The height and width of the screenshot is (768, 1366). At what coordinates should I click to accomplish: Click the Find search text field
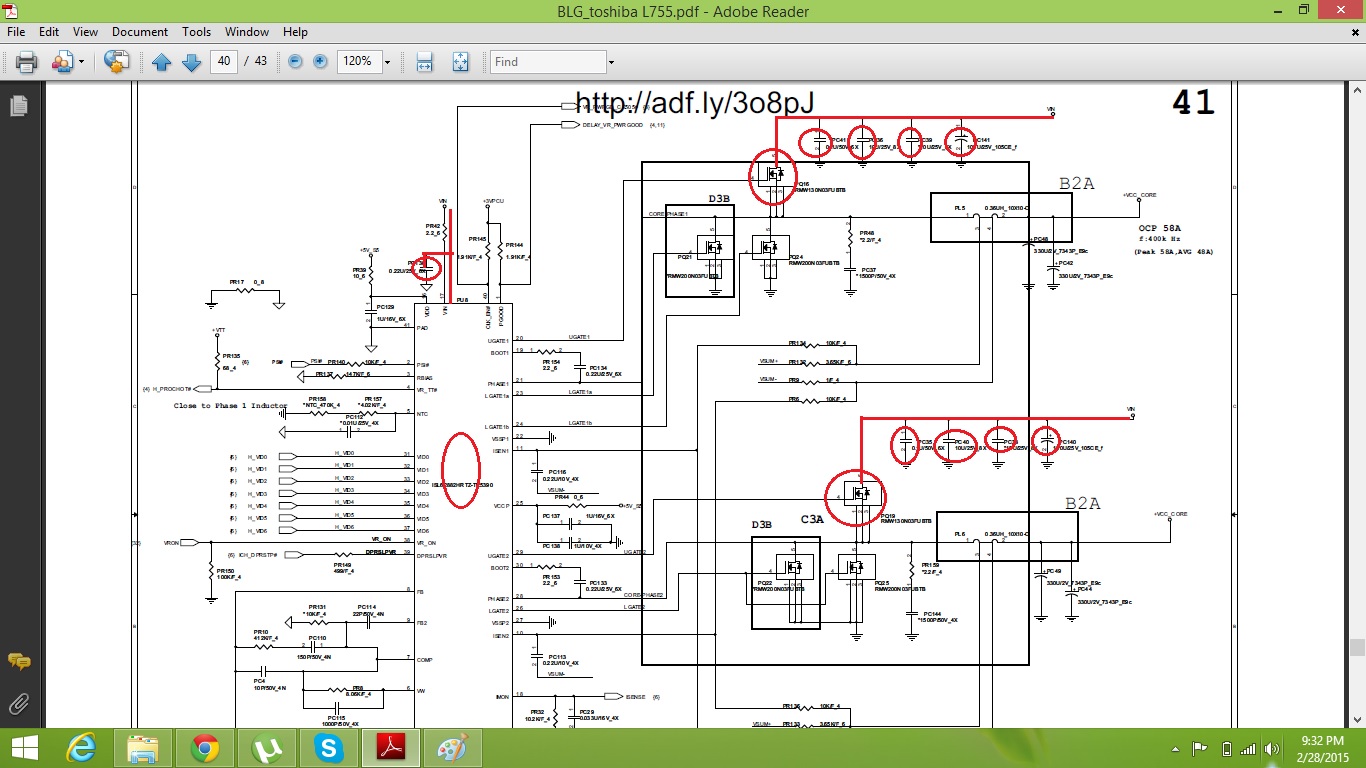547,62
